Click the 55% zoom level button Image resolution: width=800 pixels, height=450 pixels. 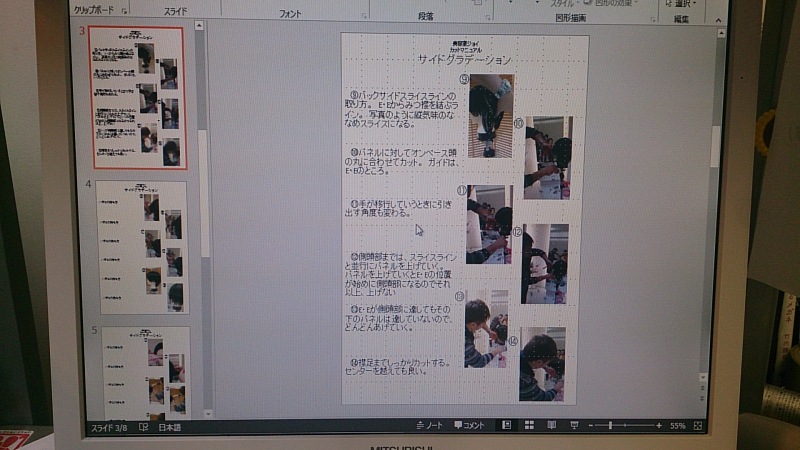pyautogui.click(x=678, y=425)
